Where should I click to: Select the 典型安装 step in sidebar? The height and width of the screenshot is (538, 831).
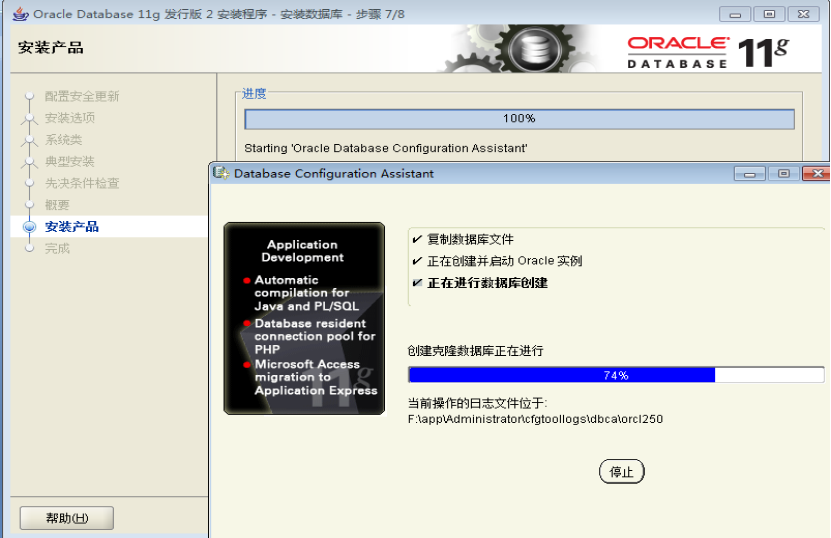pos(69,161)
